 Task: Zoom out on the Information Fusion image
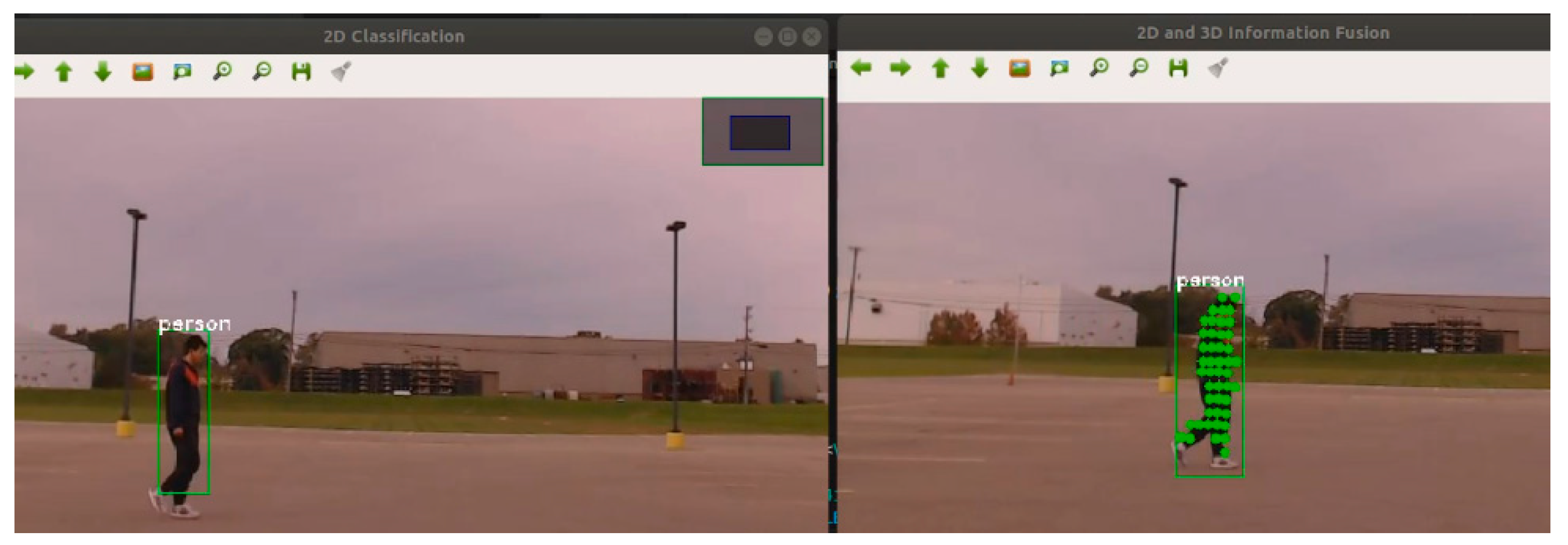click(x=1139, y=68)
